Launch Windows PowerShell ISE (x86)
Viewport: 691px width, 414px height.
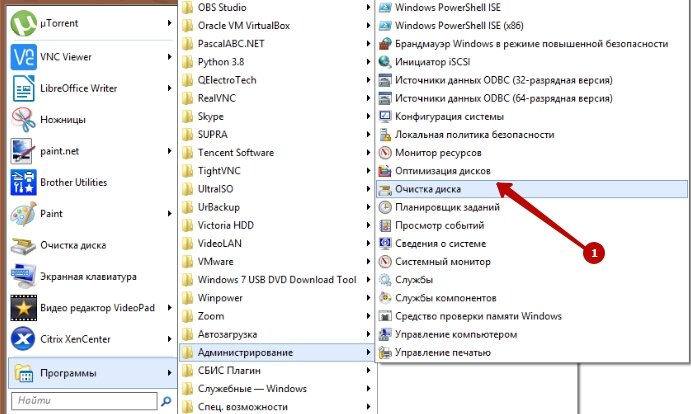pyautogui.click(x=532, y=26)
